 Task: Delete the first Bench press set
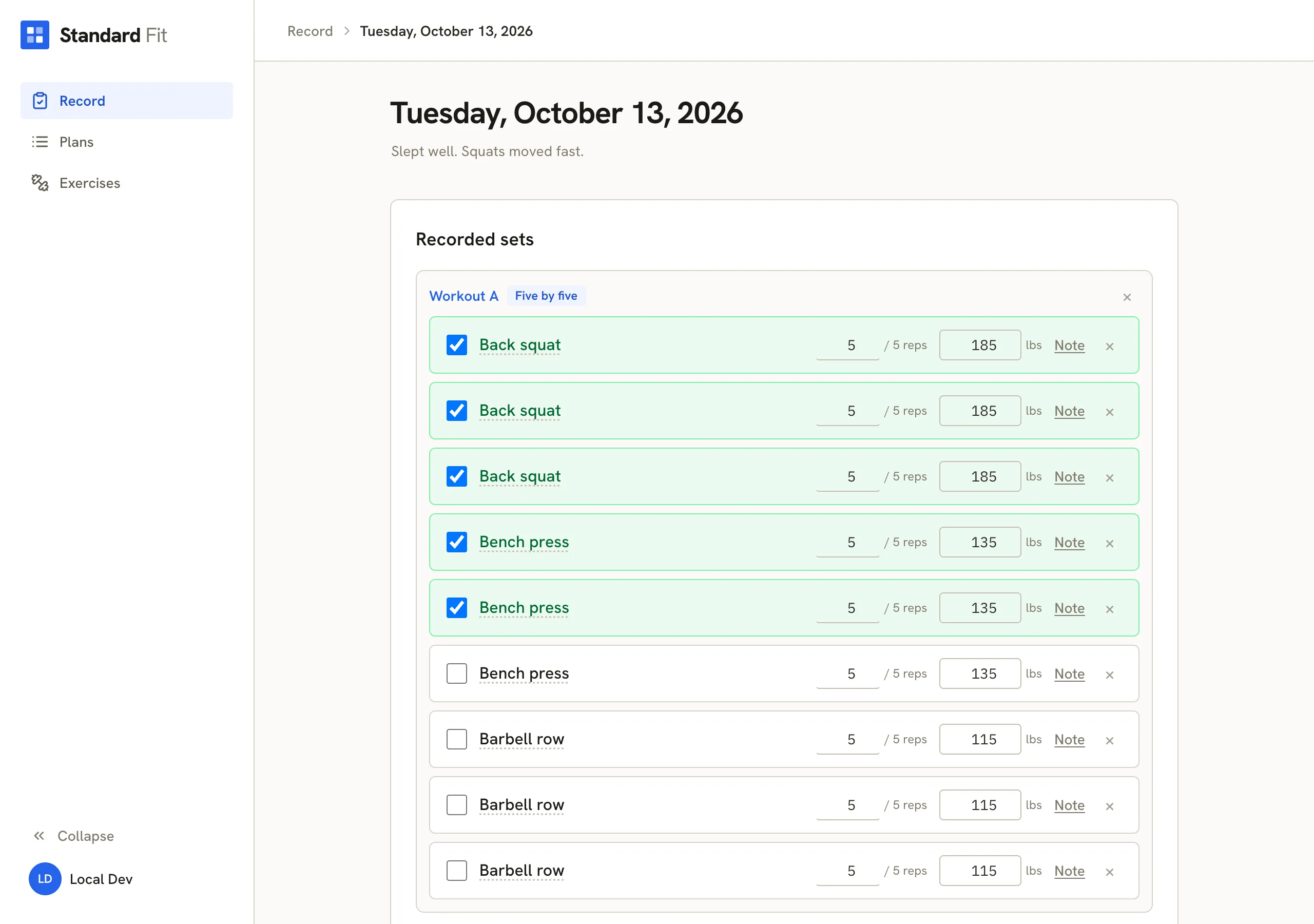pyautogui.click(x=1110, y=543)
